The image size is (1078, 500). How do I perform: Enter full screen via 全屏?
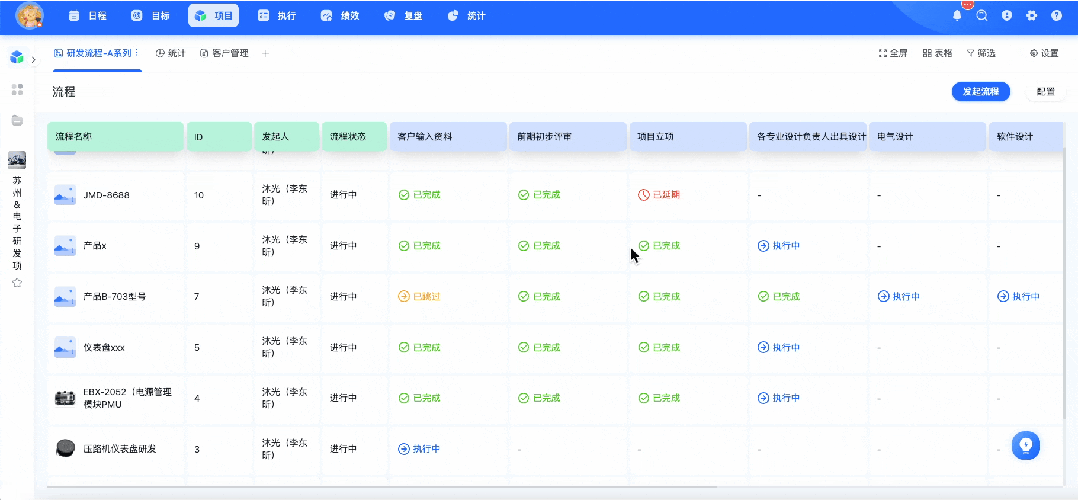893,53
